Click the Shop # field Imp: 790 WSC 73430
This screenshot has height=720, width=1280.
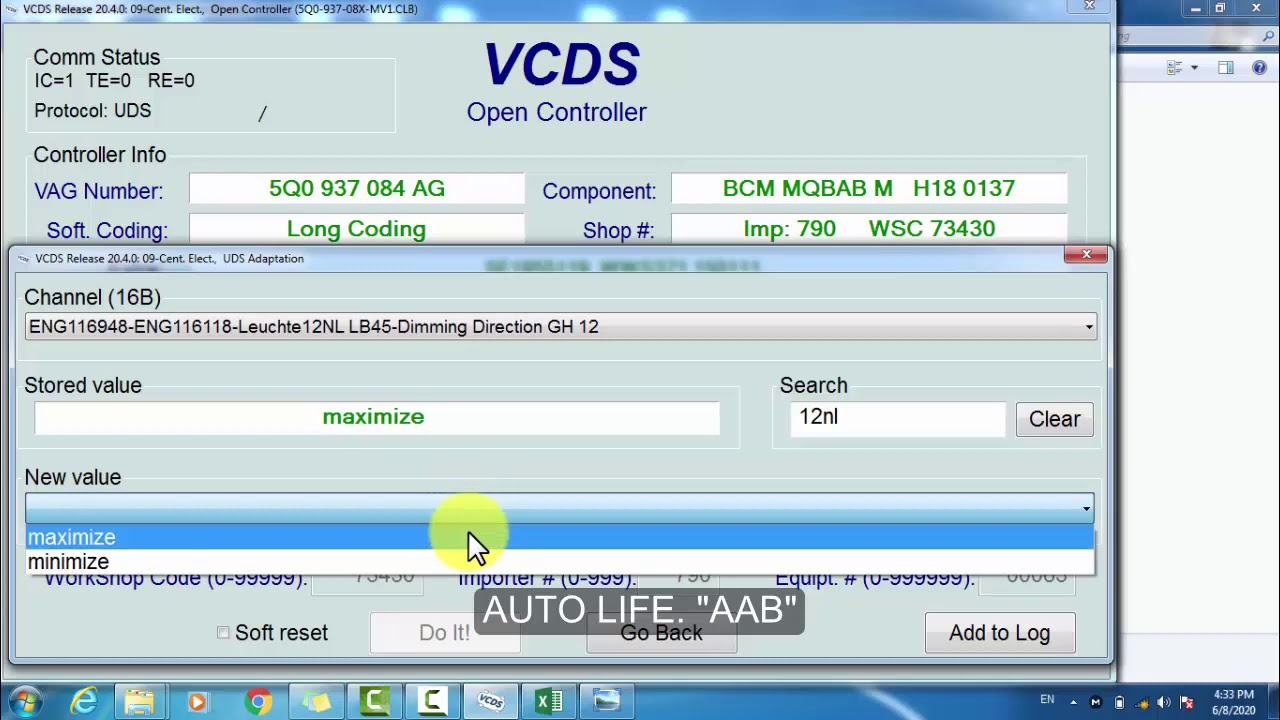(868, 229)
